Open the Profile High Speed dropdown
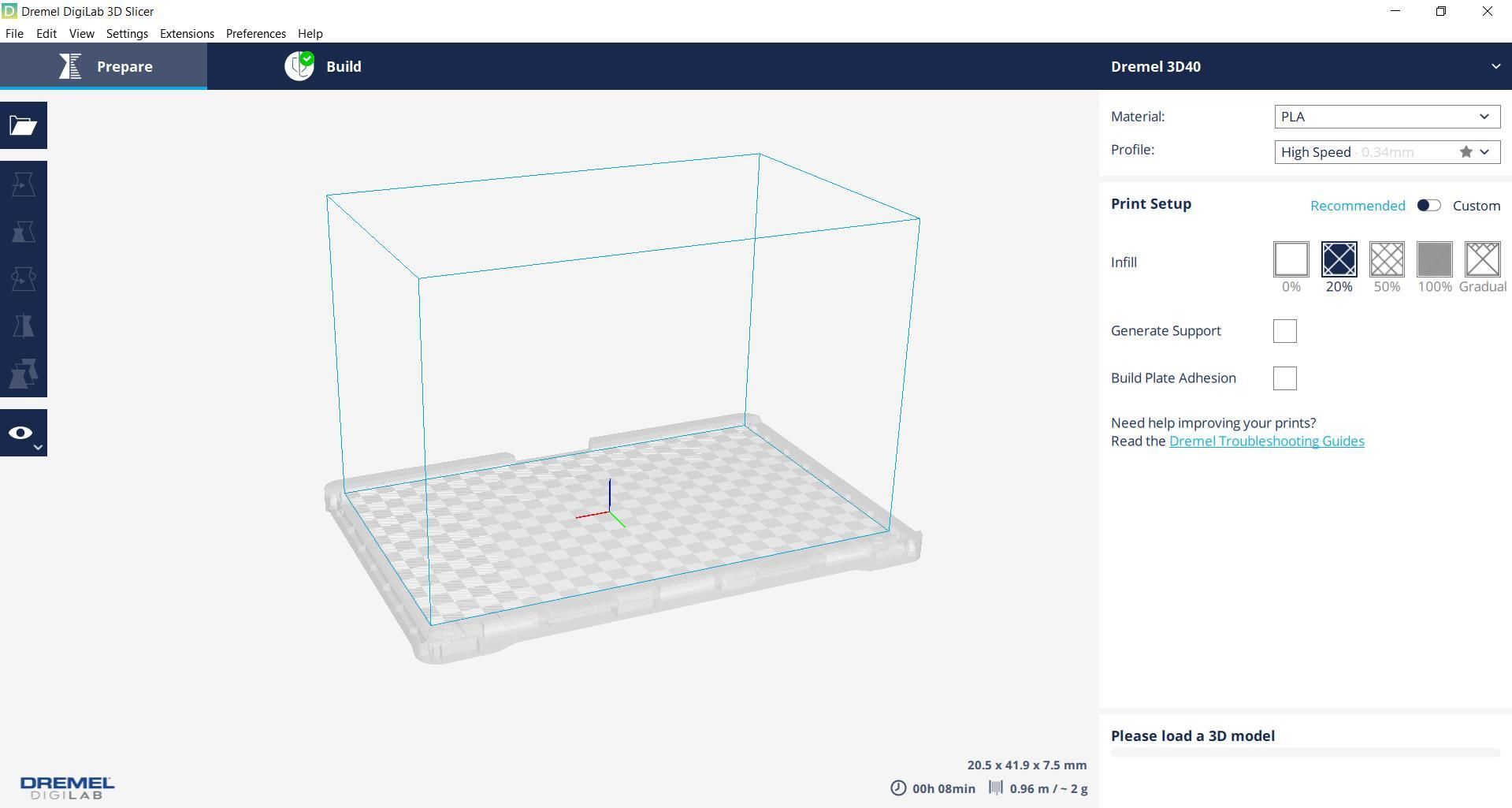Screen dimensions: 1512x808 (x=1387, y=152)
